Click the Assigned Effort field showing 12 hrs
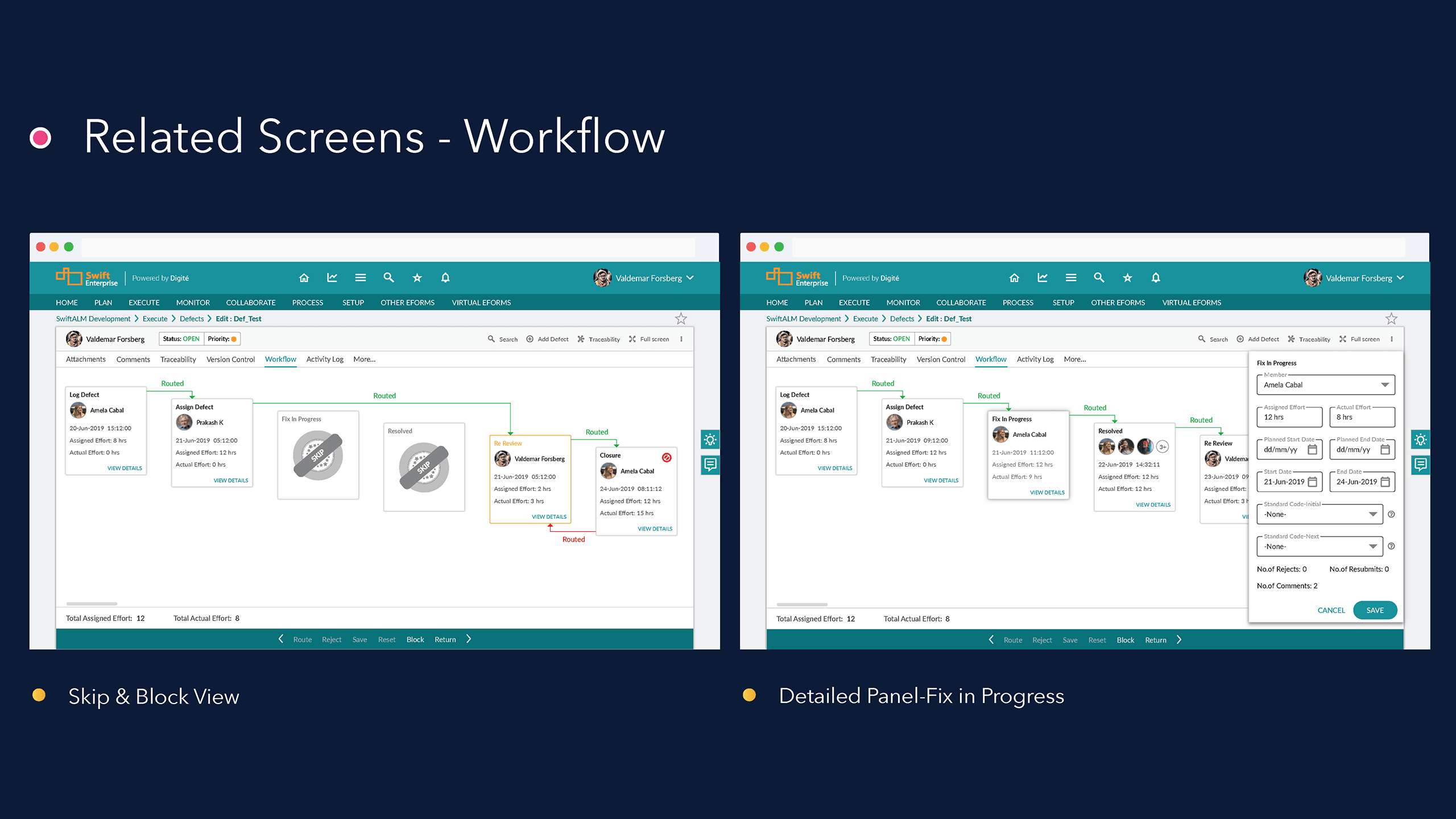The height and width of the screenshot is (819, 1456). (1289, 417)
